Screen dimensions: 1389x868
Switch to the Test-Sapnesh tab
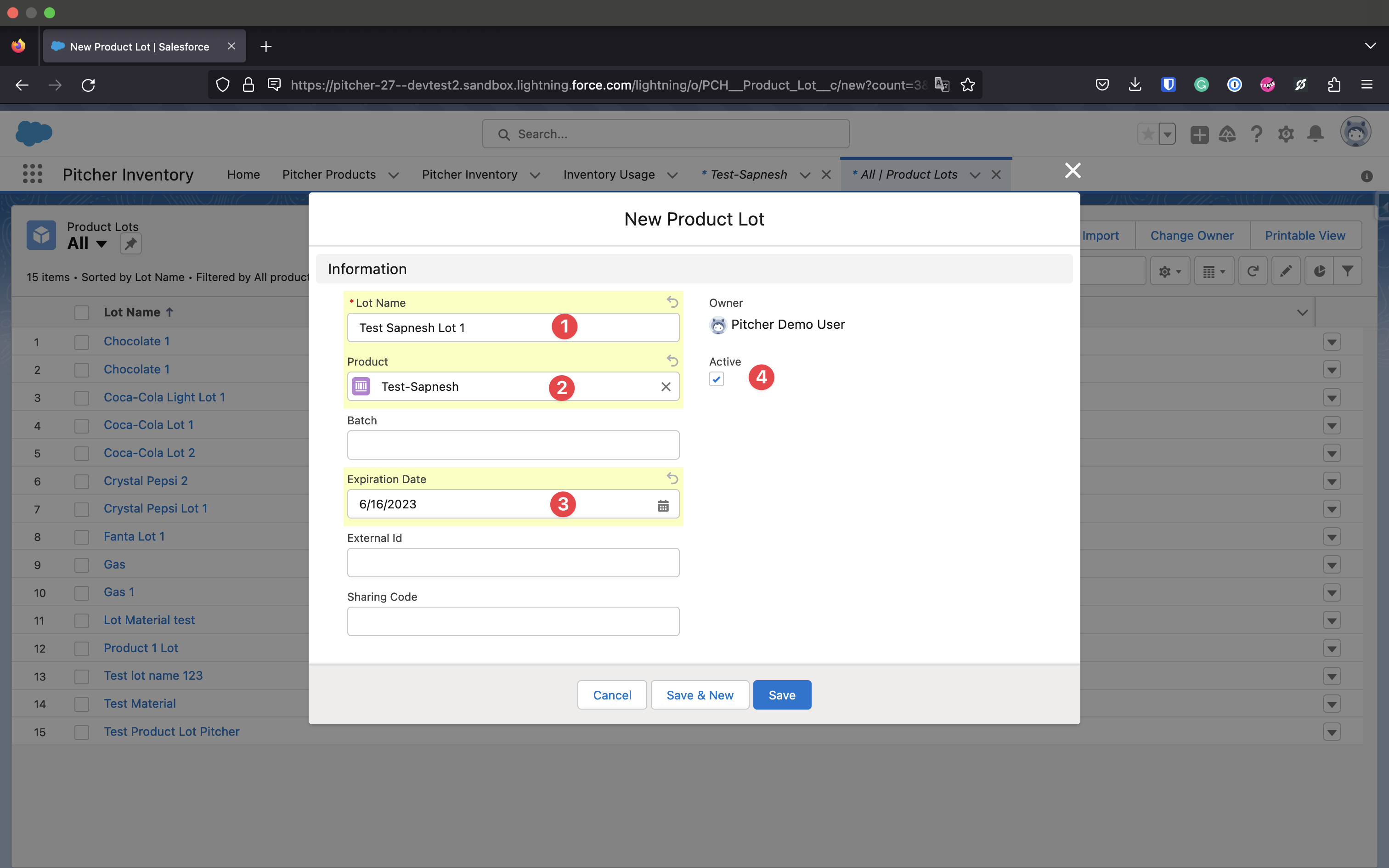[x=748, y=175]
